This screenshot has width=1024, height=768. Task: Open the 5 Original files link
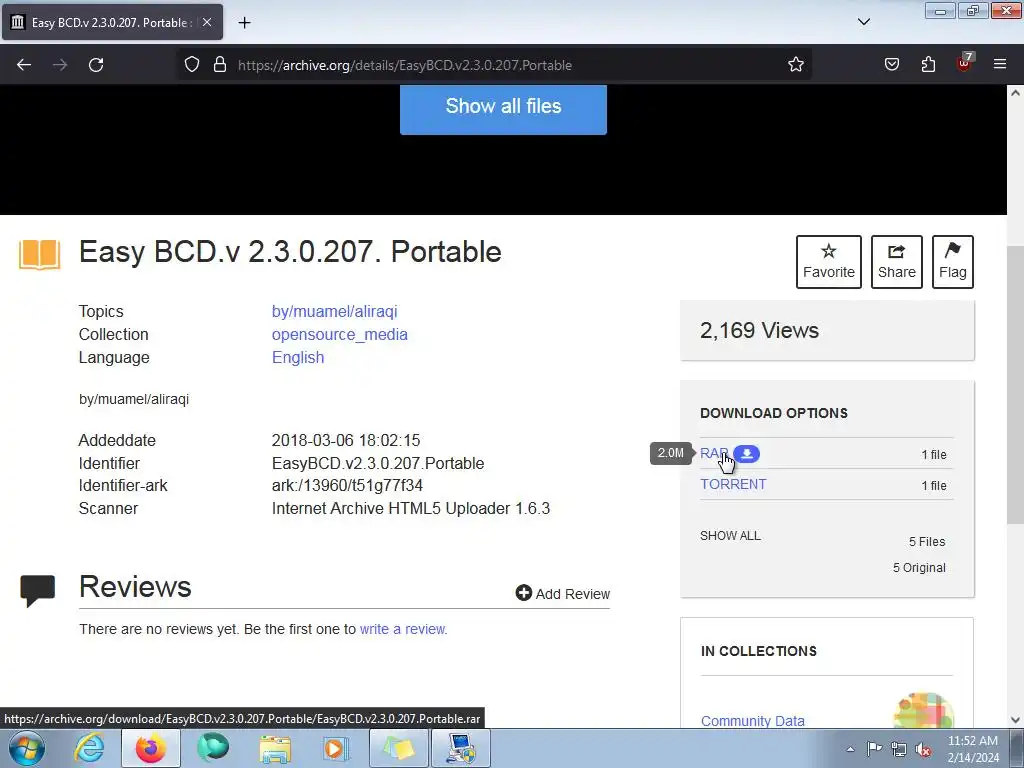[x=919, y=568]
